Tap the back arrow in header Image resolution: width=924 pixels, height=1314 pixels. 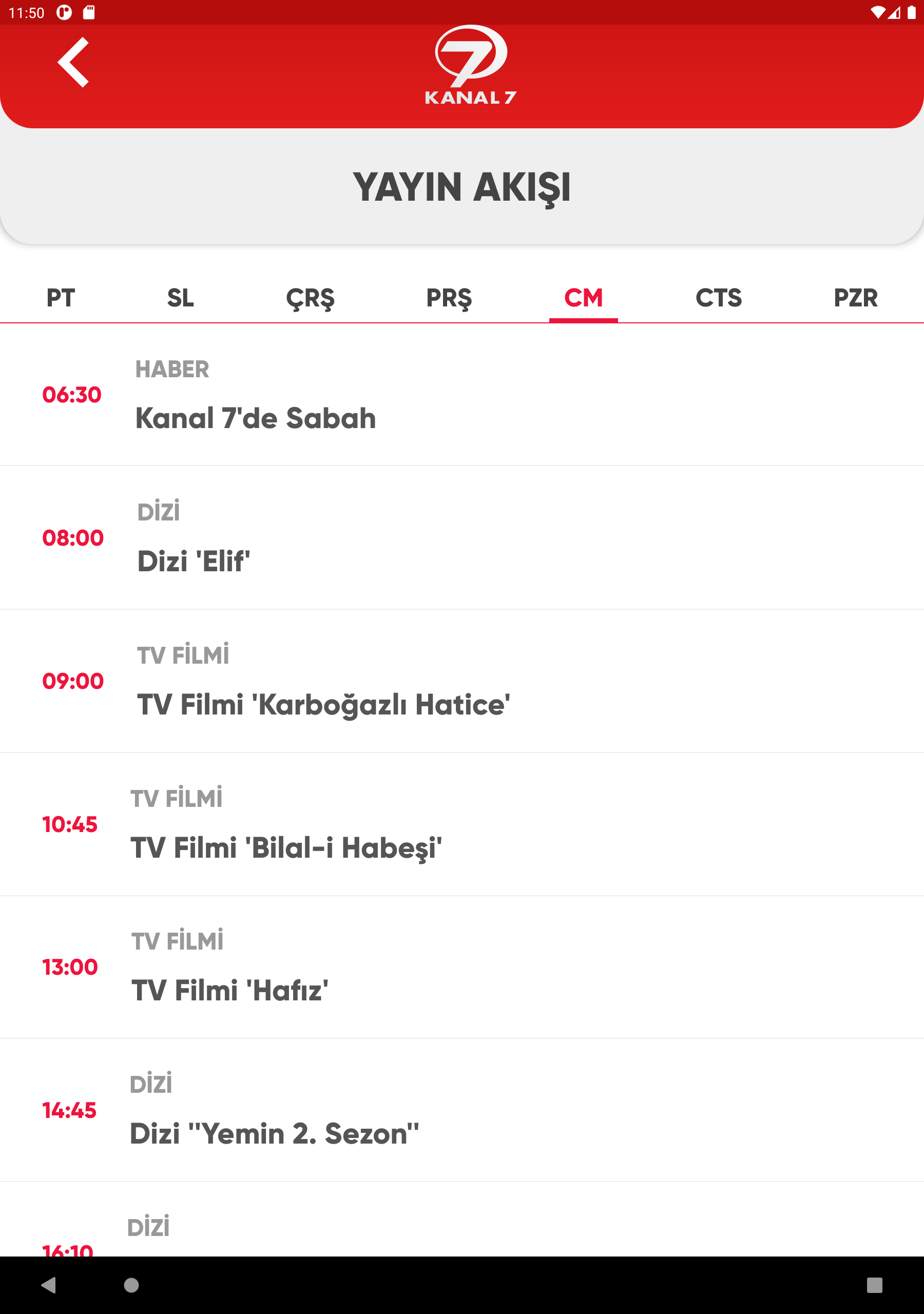click(73, 63)
